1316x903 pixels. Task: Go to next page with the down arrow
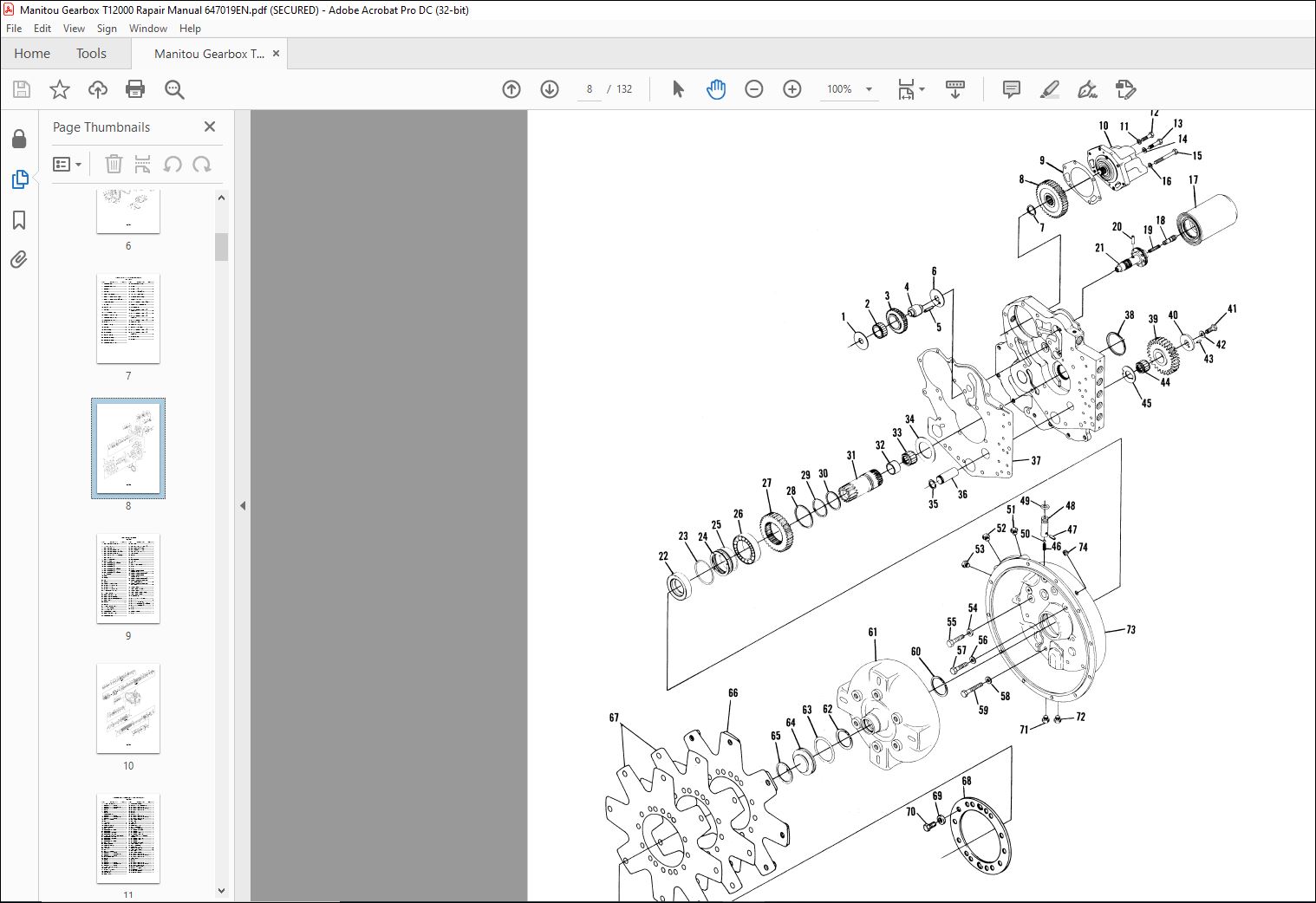coord(550,89)
